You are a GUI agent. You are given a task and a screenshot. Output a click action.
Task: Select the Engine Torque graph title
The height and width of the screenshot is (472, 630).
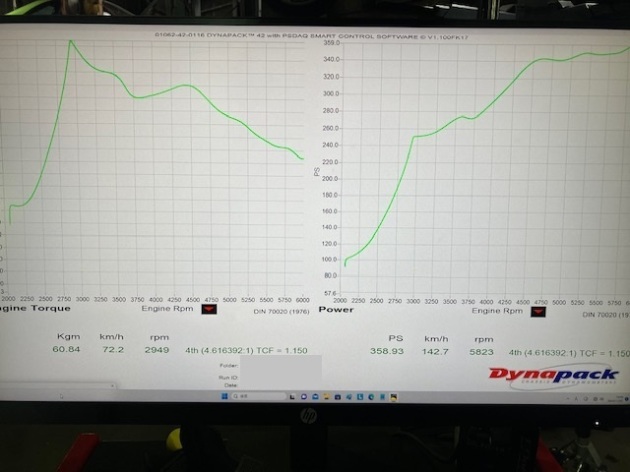click(x=30, y=310)
